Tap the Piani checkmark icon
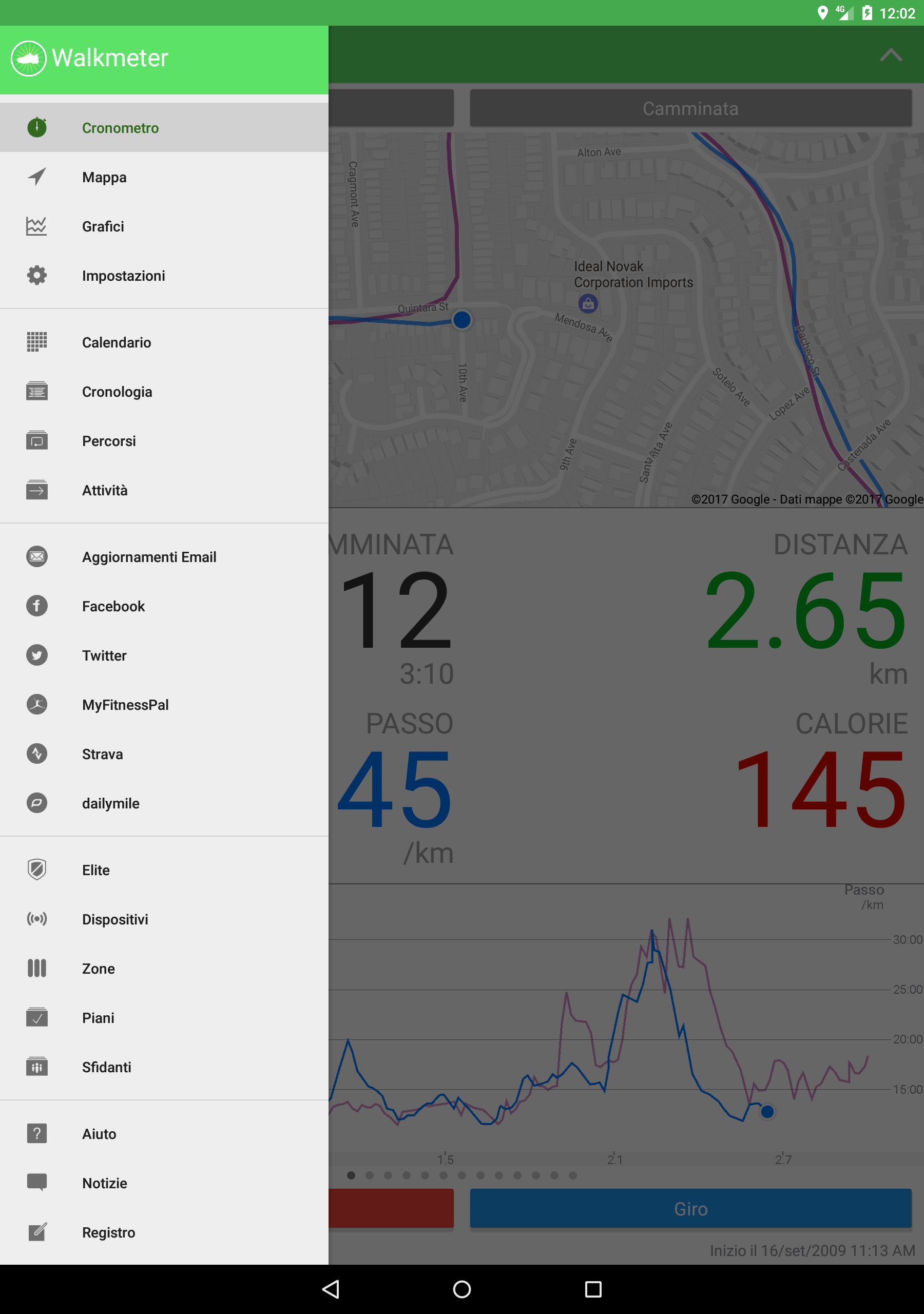Screen dimensions: 924x1314 (x=37, y=1017)
